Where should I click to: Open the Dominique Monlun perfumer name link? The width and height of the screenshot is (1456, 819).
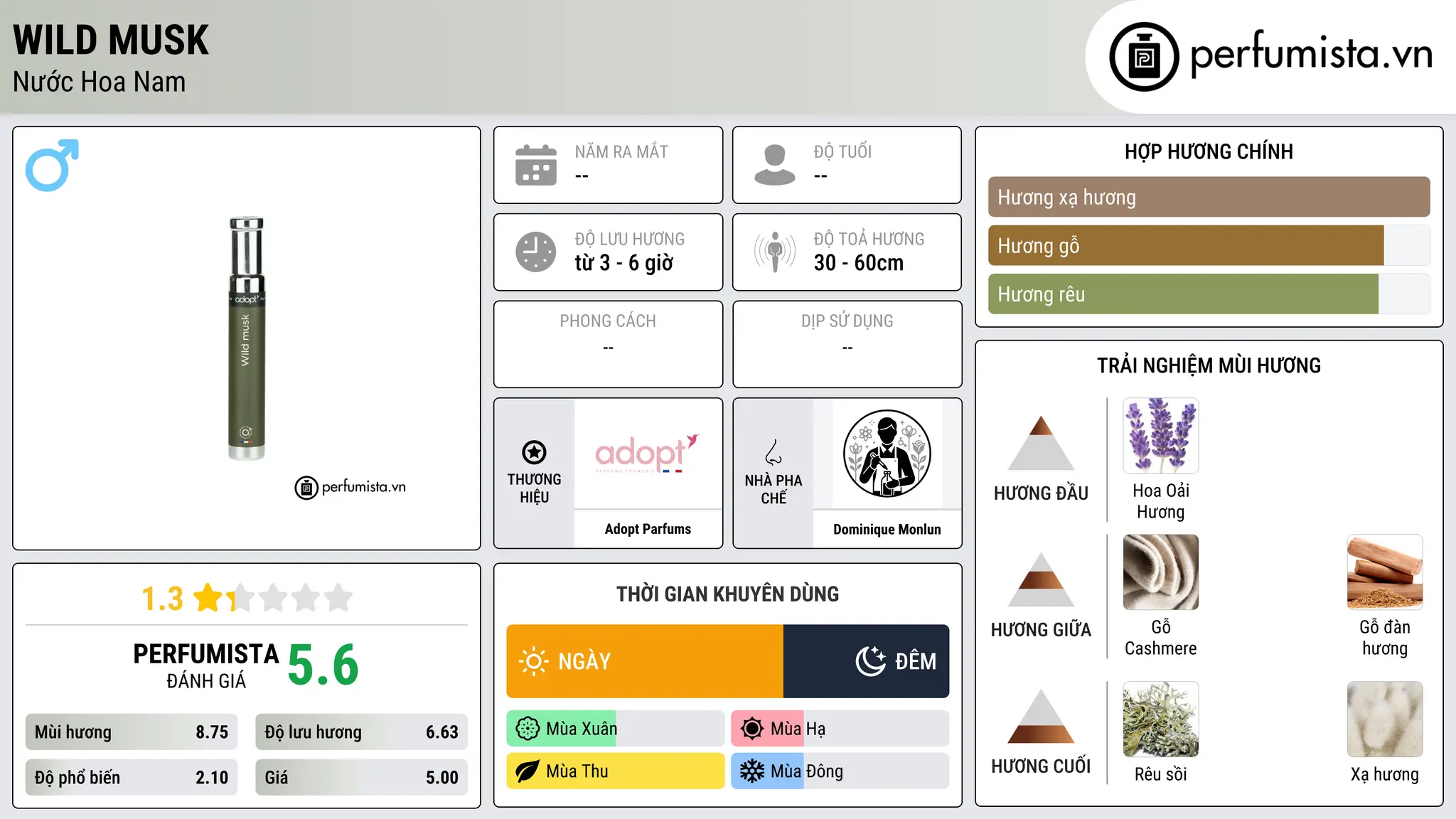tap(887, 529)
